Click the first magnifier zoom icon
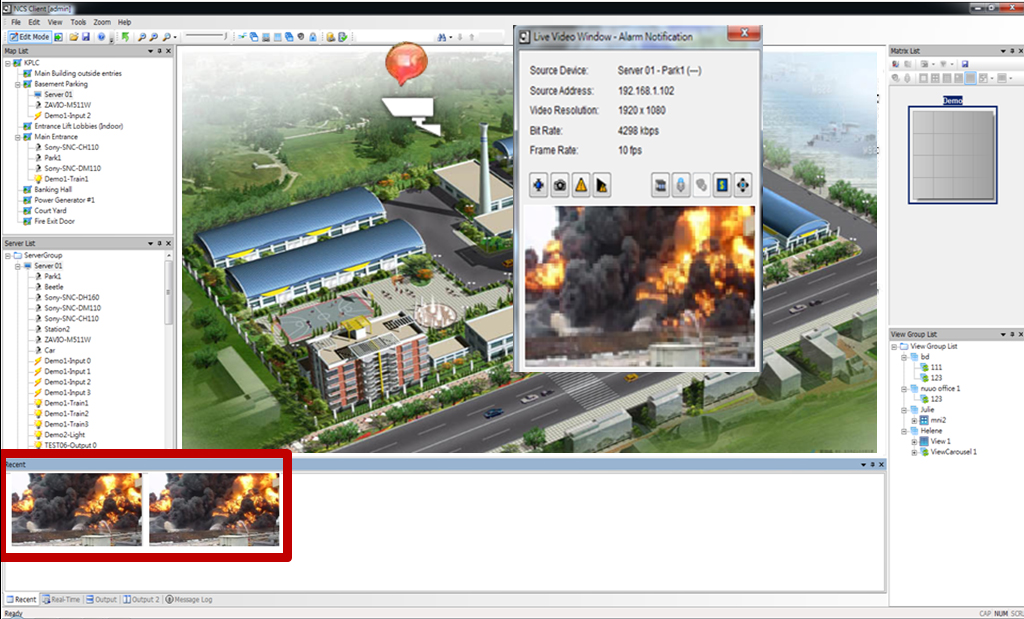 tap(142, 37)
